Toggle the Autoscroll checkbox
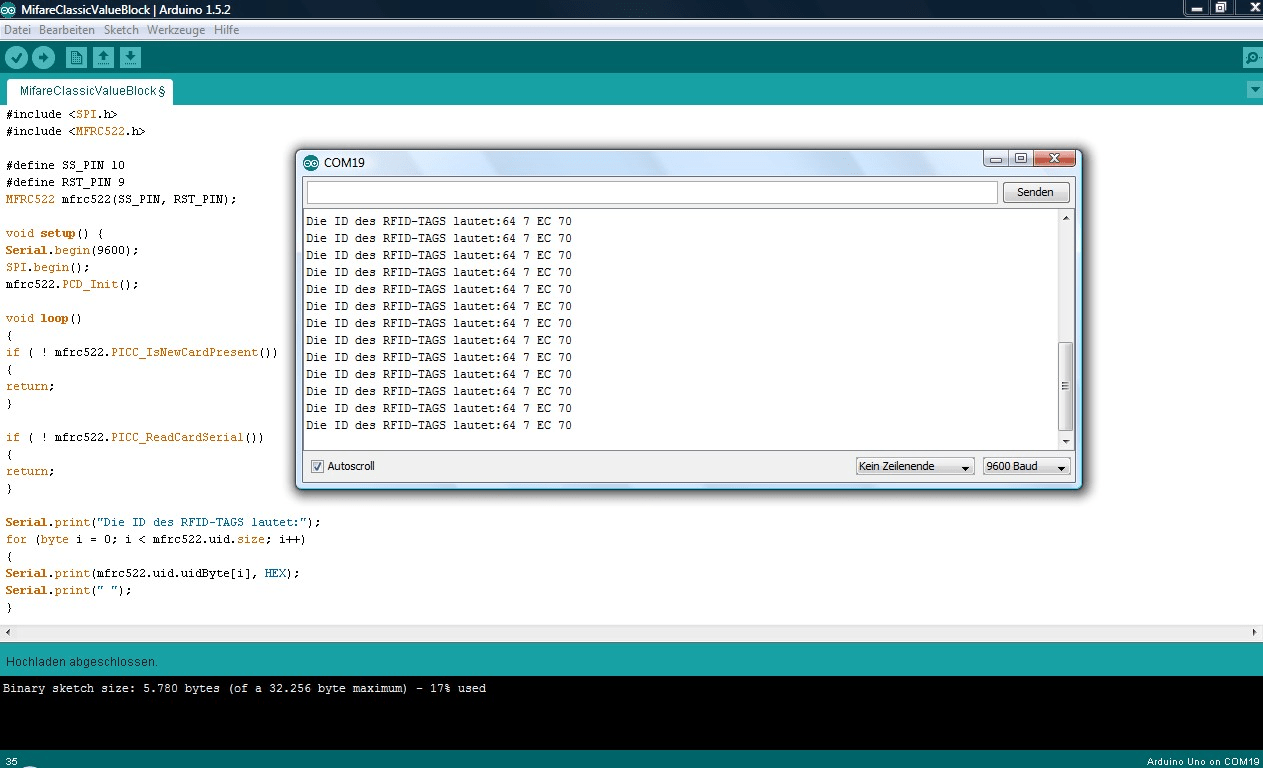Screen dimensions: 1263x768 pyautogui.click(x=318, y=466)
